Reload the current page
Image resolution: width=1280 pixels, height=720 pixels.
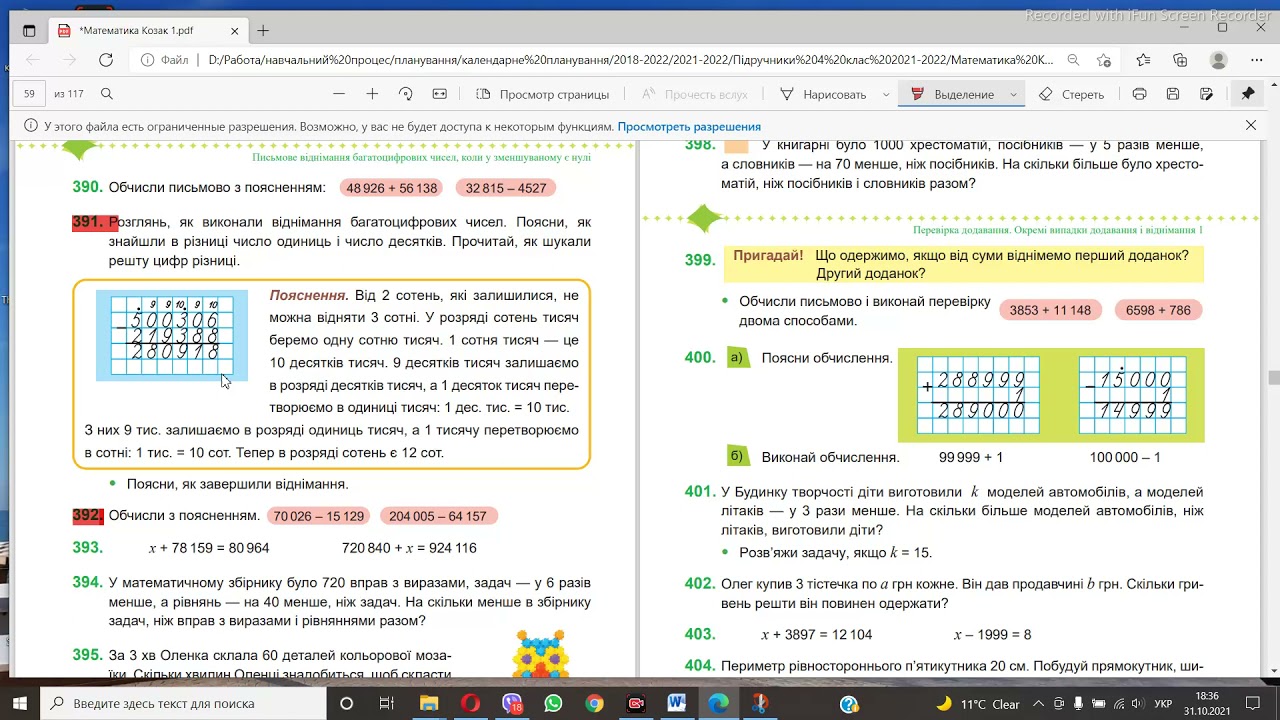tap(106, 60)
